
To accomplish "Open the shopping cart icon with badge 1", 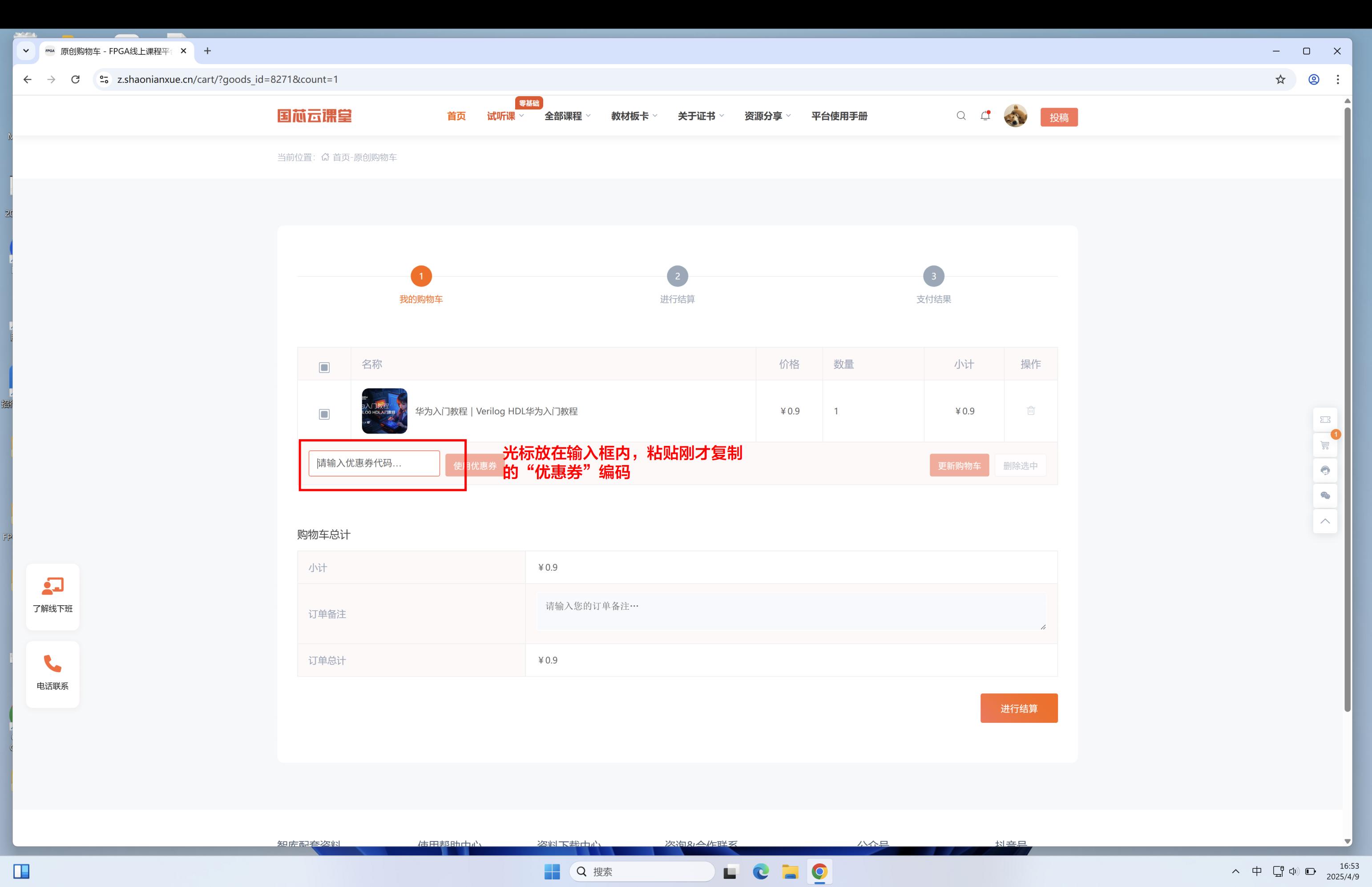I will (1325, 445).
